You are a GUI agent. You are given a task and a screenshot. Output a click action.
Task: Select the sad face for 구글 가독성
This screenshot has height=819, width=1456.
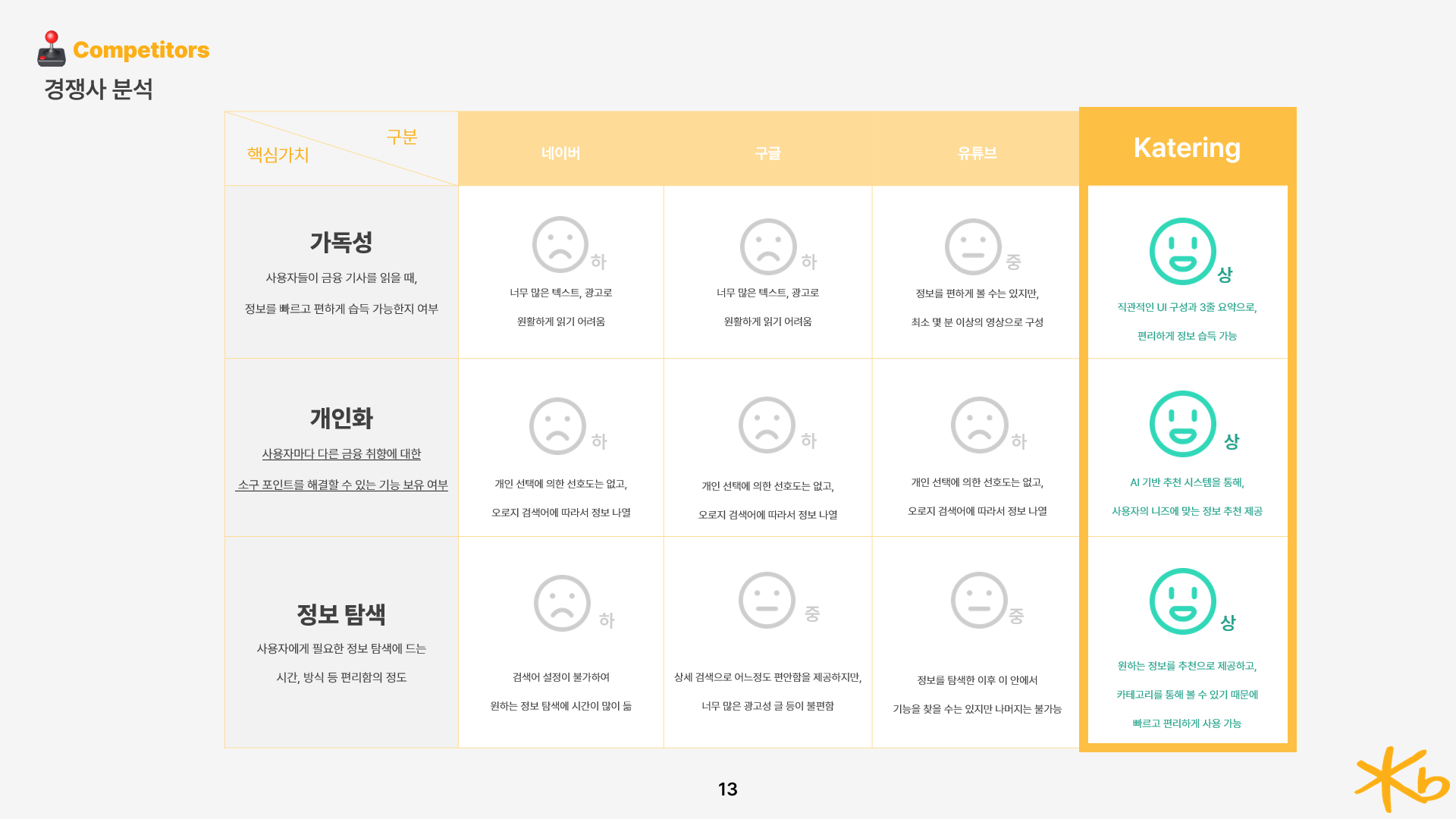768,246
